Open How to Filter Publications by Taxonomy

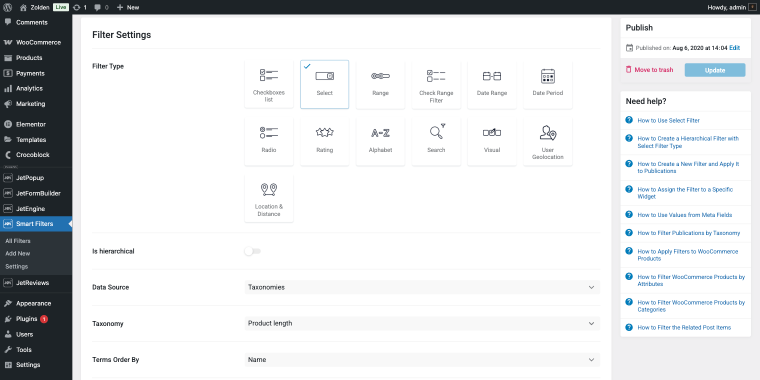(689, 233)
